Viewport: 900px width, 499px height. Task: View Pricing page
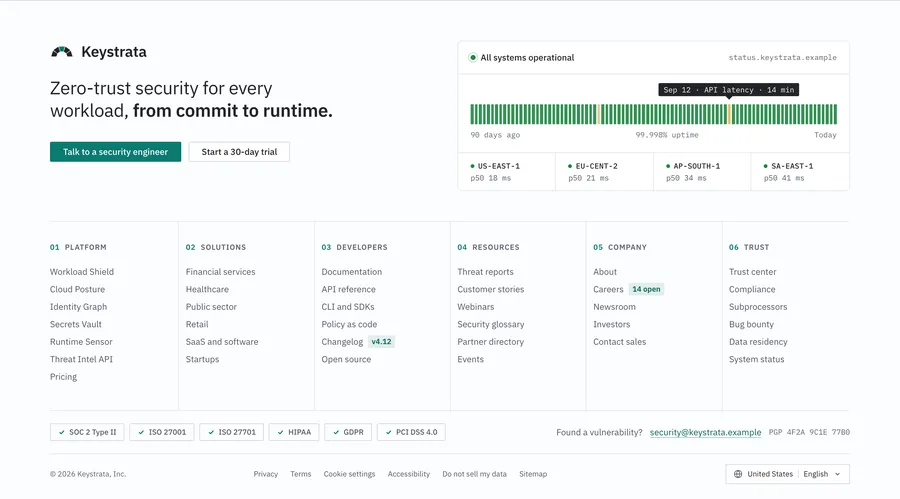(x=63, y=377)
